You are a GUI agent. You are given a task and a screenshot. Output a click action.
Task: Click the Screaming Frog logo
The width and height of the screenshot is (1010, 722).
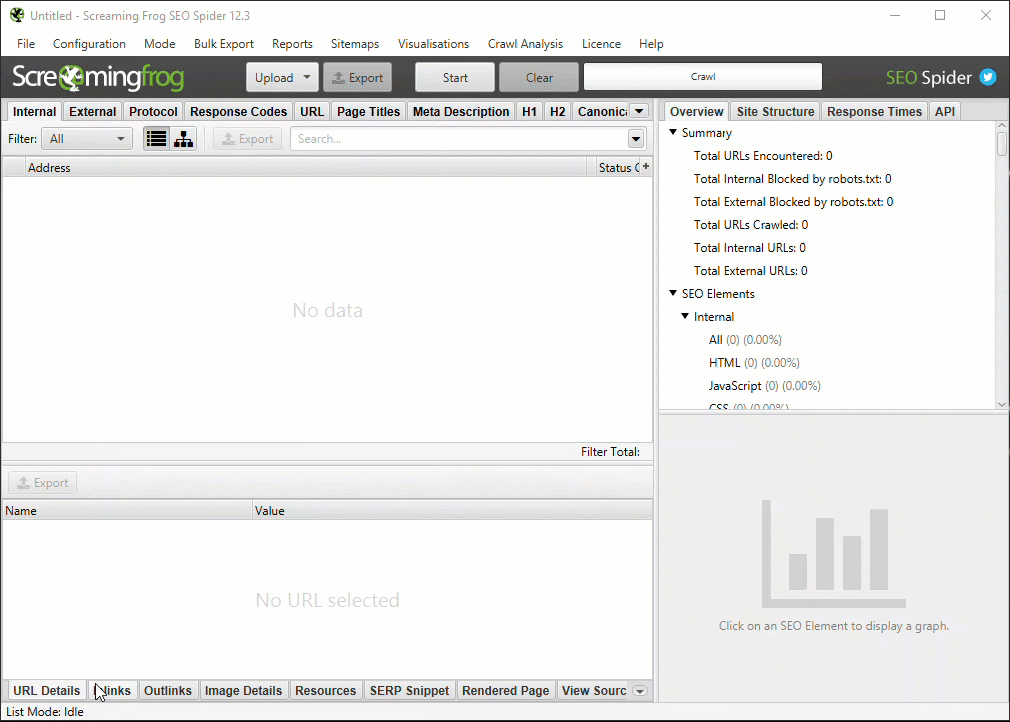point(98,78)
